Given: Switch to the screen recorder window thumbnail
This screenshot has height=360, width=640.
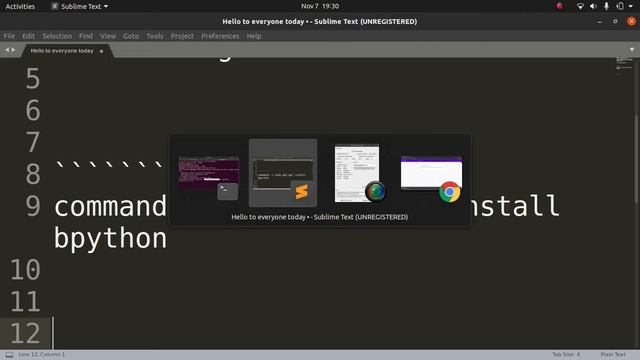Looking at the screenshot, I should point(357,173).
